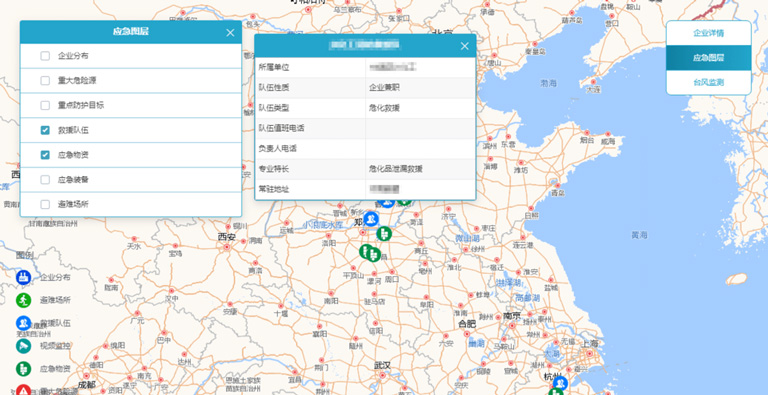The width and height of the screenshot is (768, 395).
Task: Enable the 企业分布 layer checkbox
Action: tap(45, 56)
